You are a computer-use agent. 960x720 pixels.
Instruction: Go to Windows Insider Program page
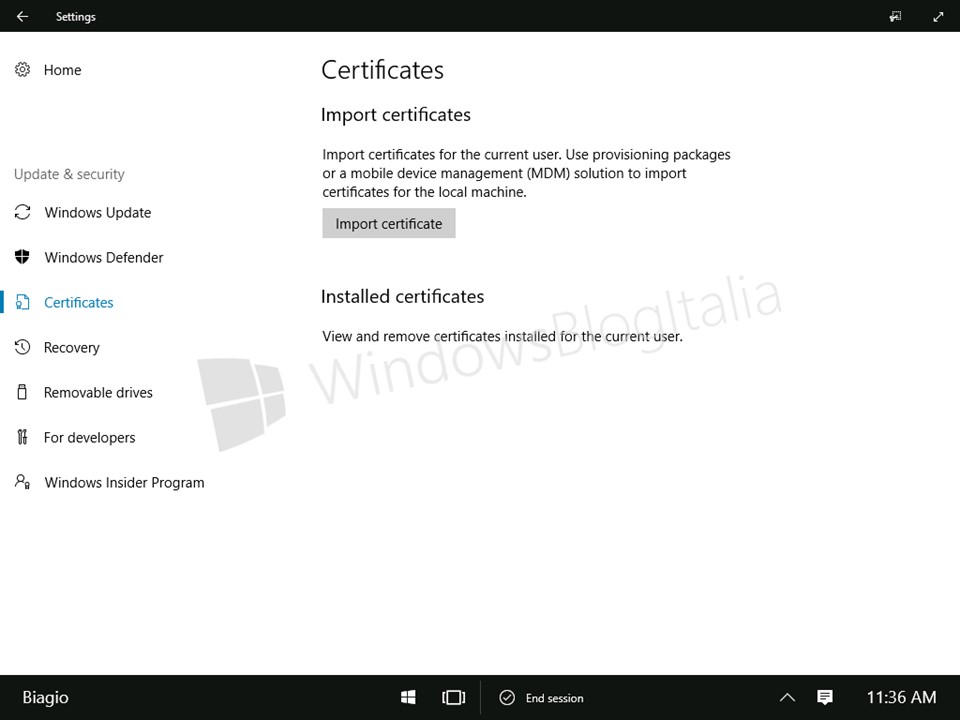coord(125,482)
